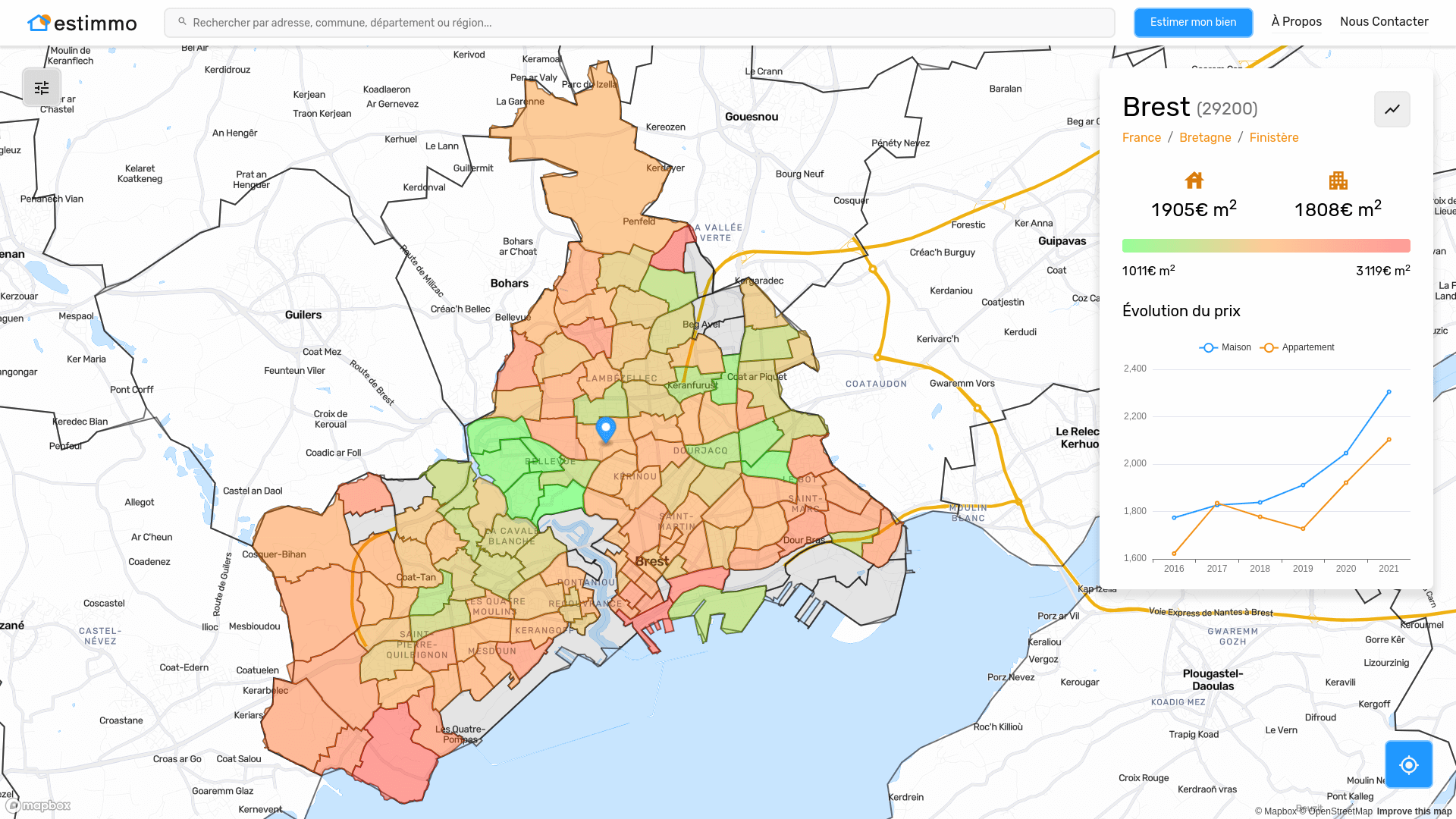The image size is (1456, 819).
Task: Click the Mapbox logo
Action: pos(38,805)
